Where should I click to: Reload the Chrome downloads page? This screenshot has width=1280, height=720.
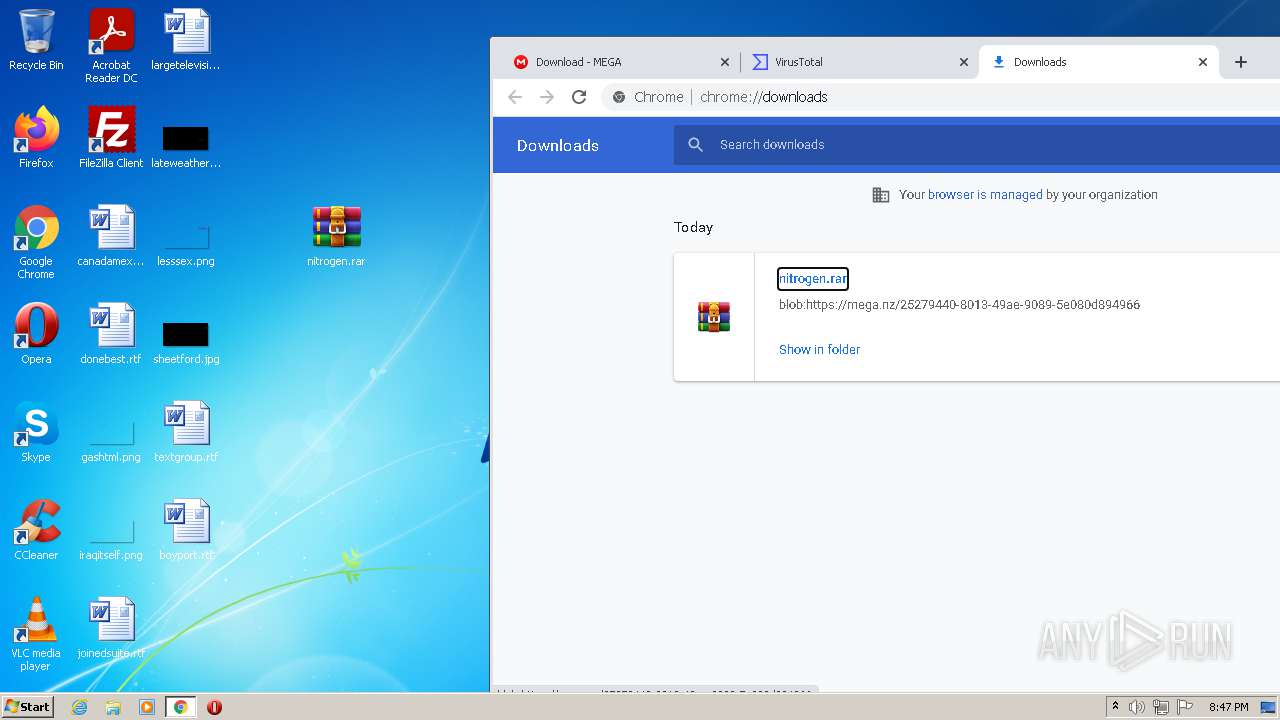pos(579,97)
